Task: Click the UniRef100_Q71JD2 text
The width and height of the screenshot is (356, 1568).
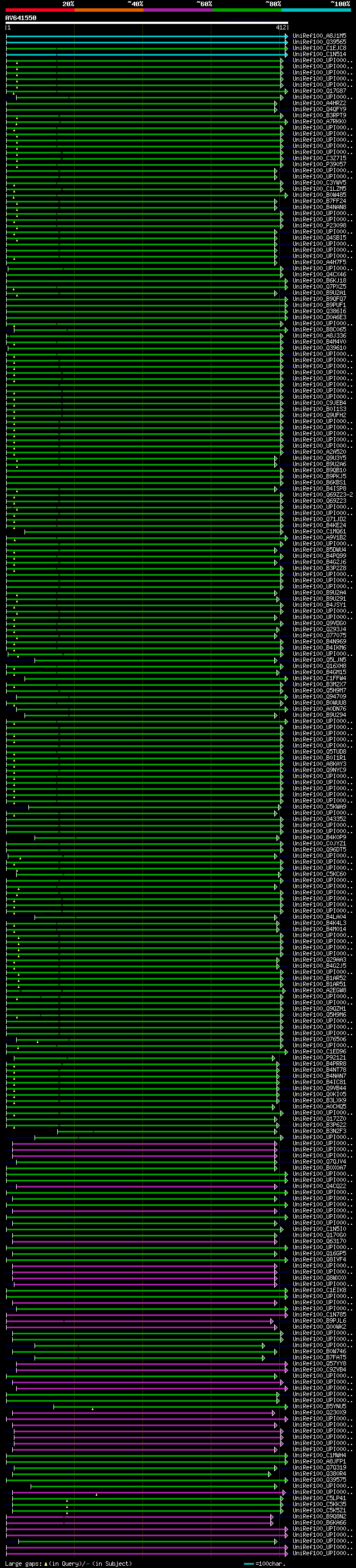Action: [319, 519]
